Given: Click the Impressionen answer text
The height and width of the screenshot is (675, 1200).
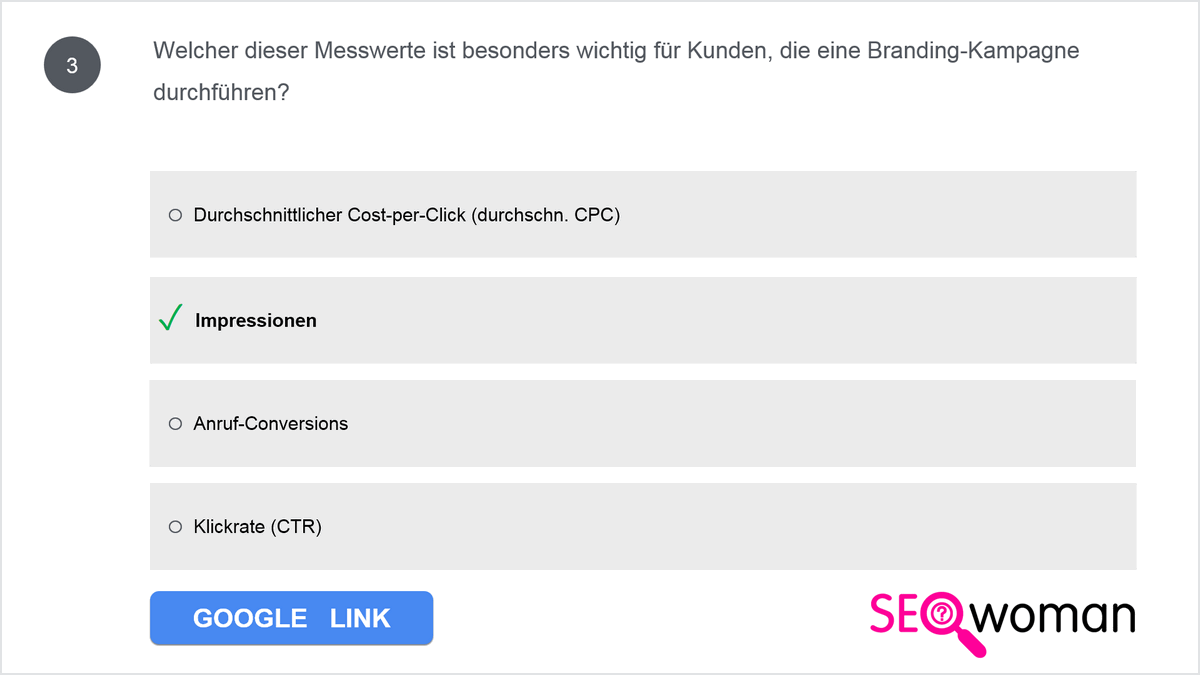Looking at the screenshot, I should [256, 321].
